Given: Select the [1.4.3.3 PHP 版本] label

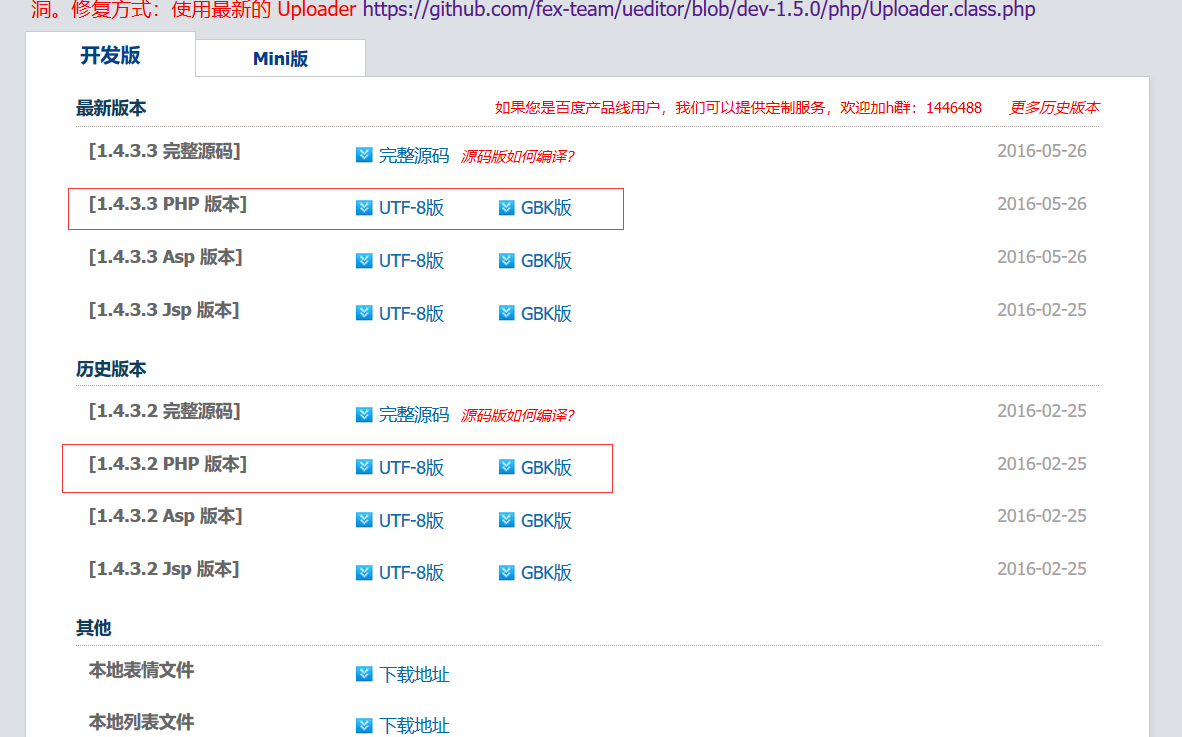Looking at the screenshot, I should (x=167, y=204).
